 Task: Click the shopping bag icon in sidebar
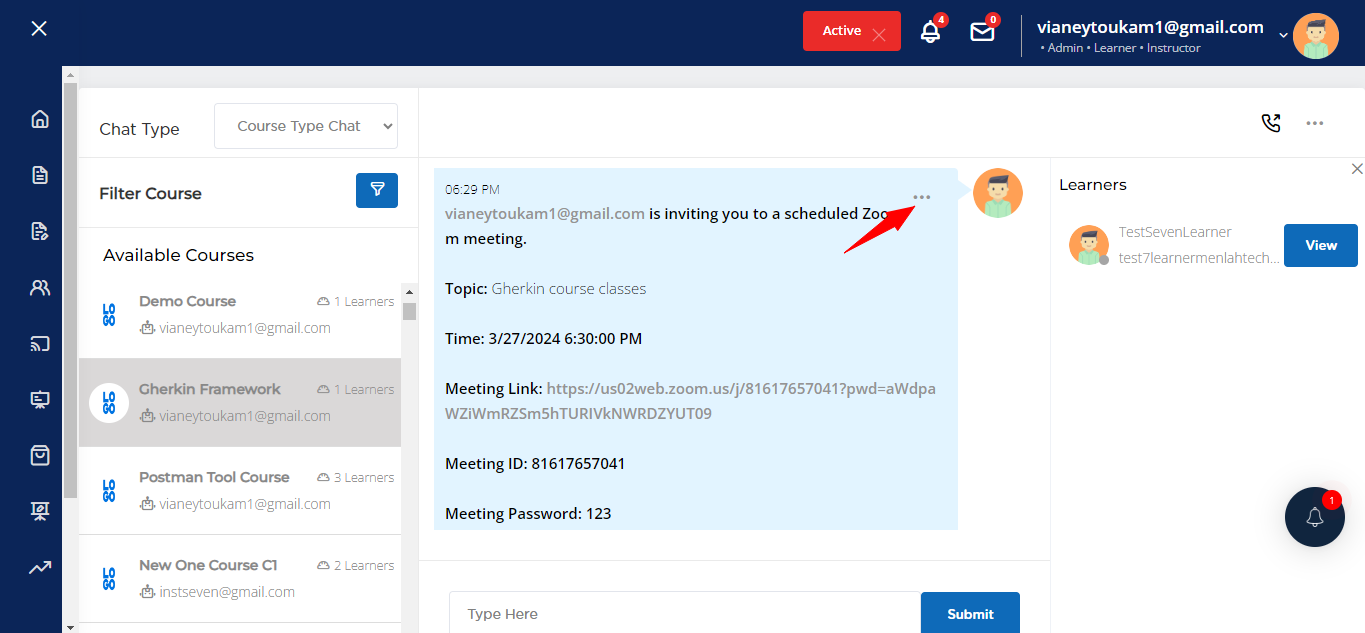[40, 456]
